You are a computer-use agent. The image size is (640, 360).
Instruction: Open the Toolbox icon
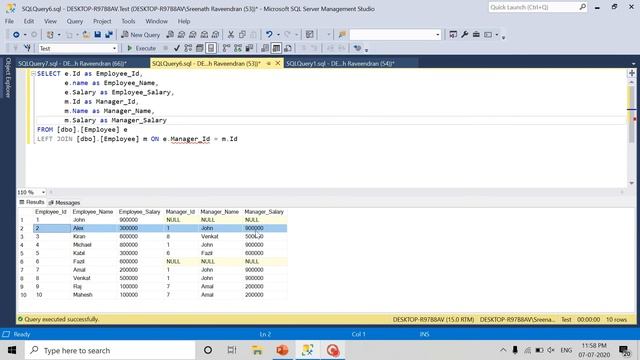click(476, 35)
